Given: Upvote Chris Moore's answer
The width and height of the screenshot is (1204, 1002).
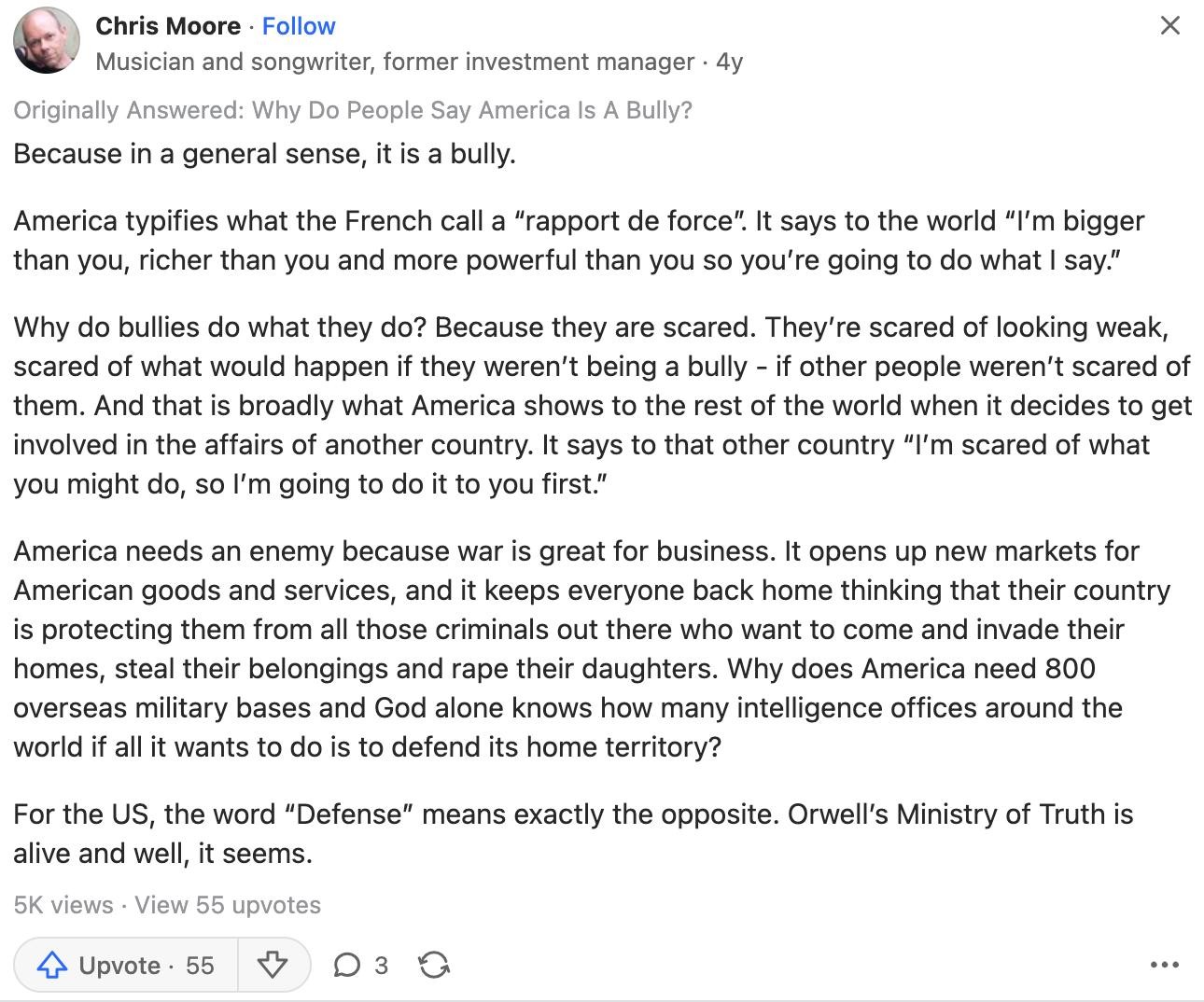Looking at the screenshot, I should pyautogui.click(x=126, y=965).
